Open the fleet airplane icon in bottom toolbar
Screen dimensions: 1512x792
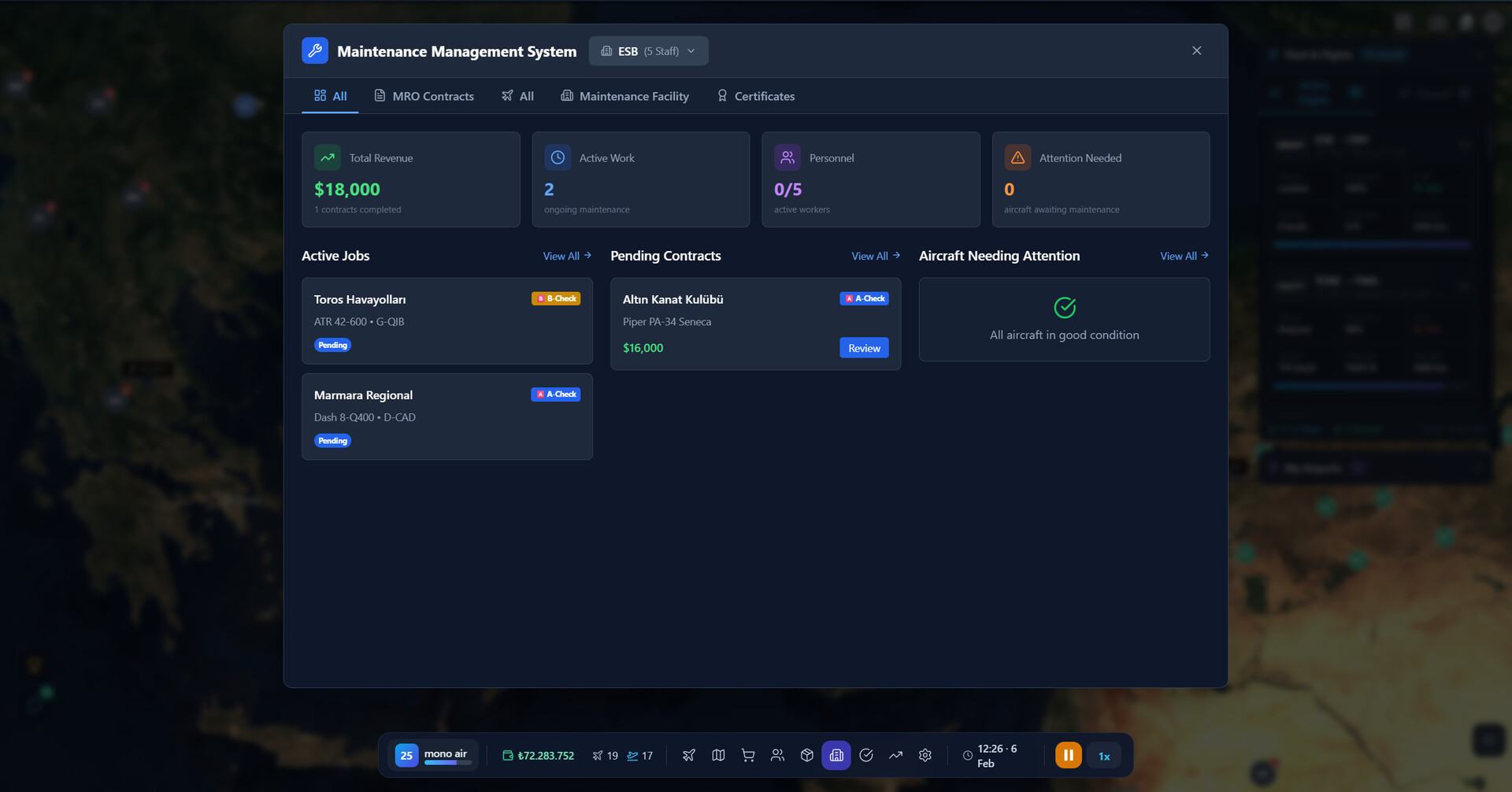[x=688, y=756]
